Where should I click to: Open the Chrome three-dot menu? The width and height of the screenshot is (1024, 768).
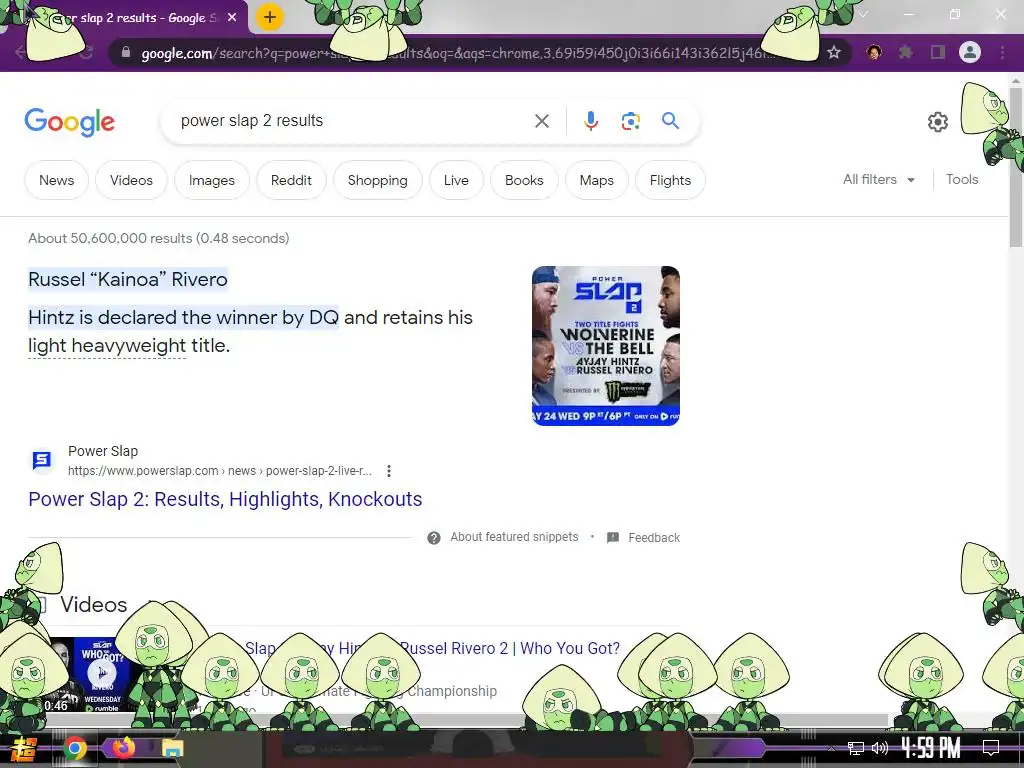1002,52
